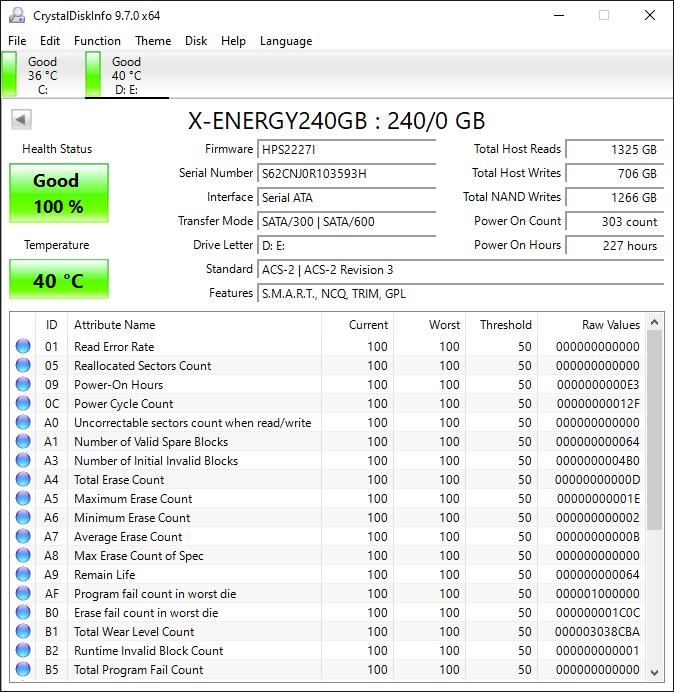Click the 40 °C temperature button

[x=58, y=280]
